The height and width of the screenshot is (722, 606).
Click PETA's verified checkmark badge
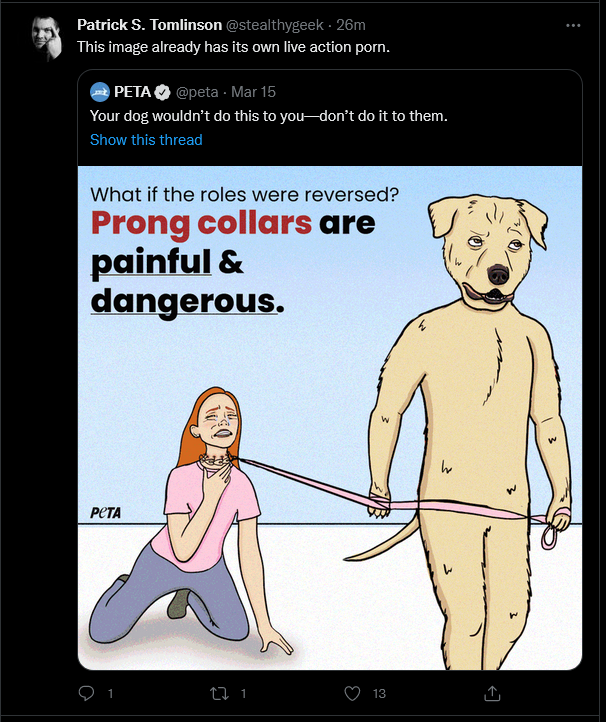(x=162, y=92)
